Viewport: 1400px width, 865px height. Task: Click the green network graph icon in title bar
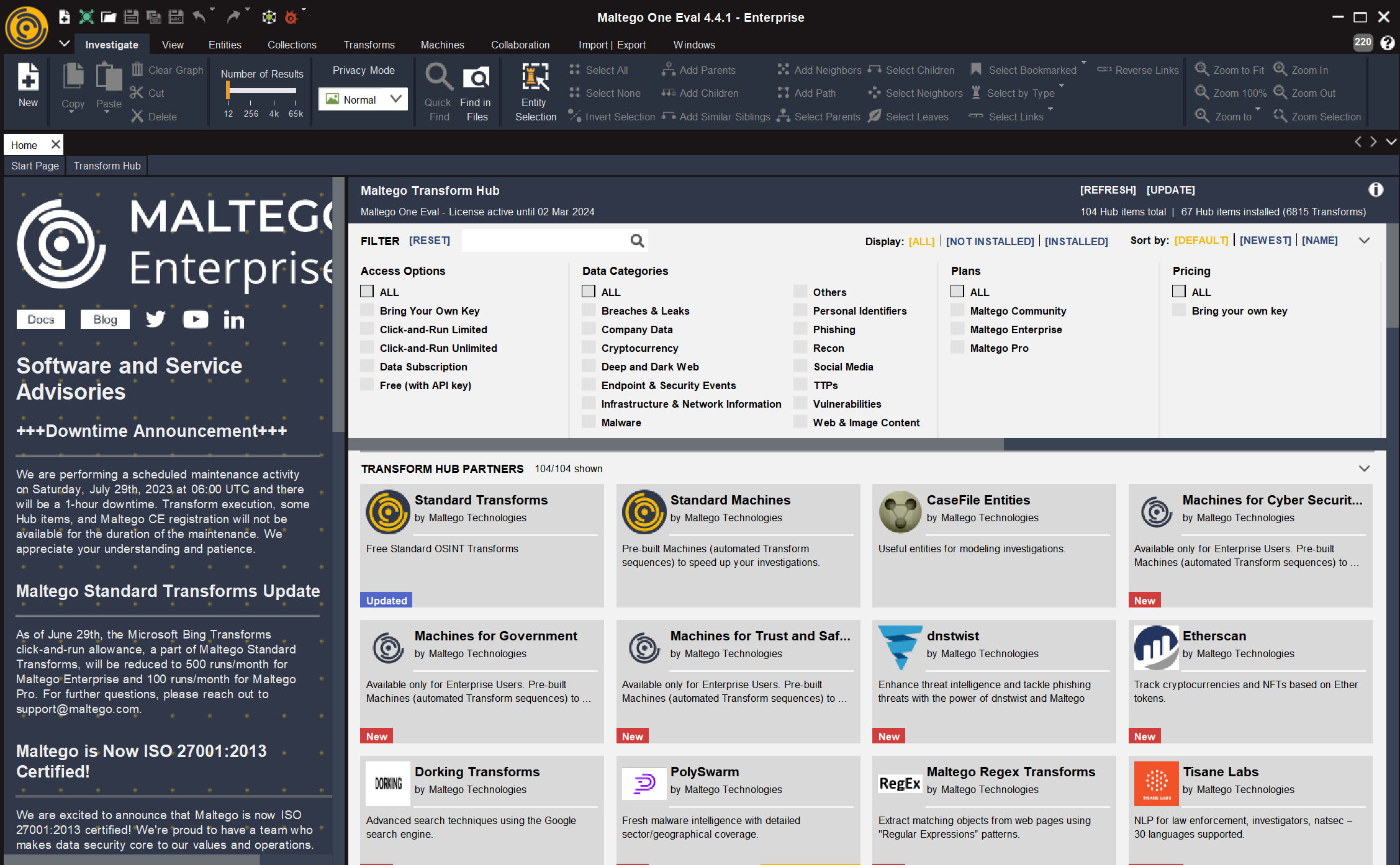[86, 17]
